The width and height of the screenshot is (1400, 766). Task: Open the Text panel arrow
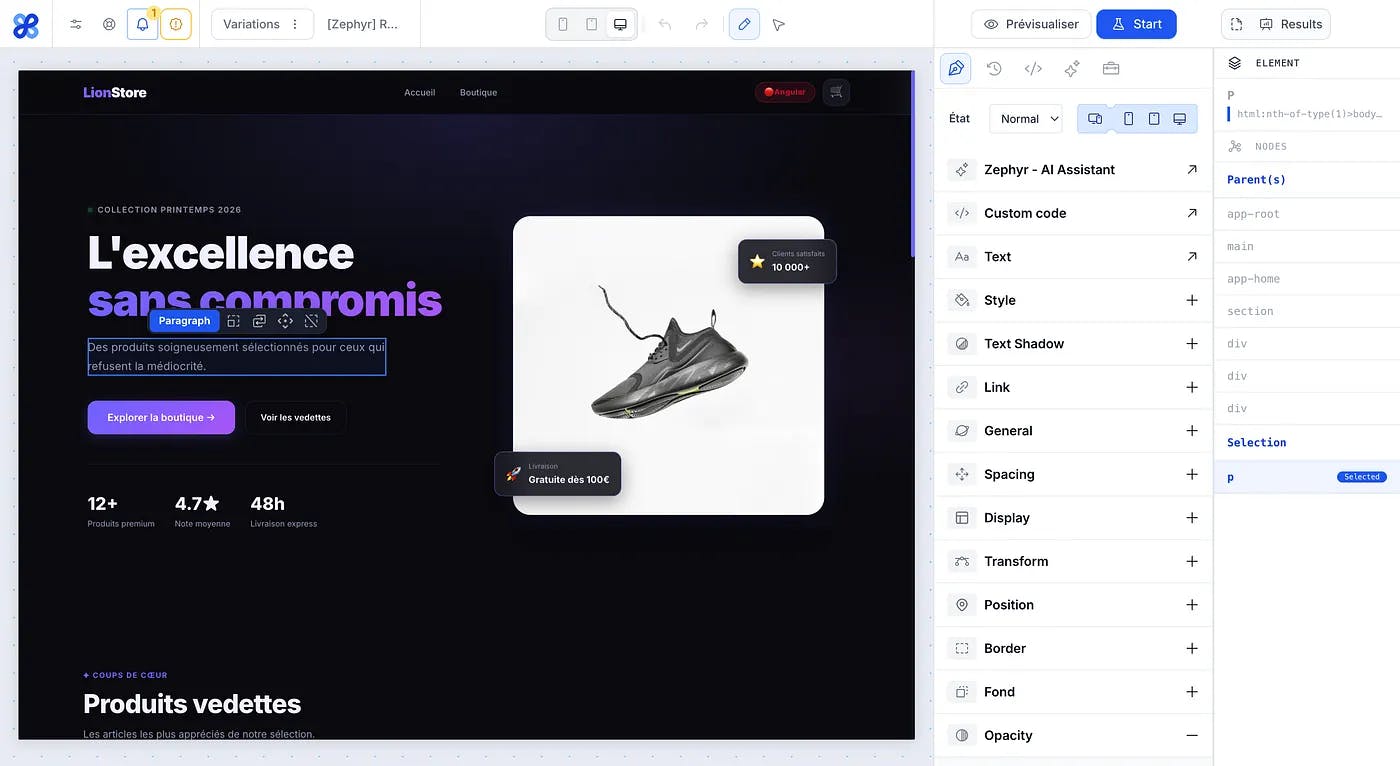point(1191,257)
